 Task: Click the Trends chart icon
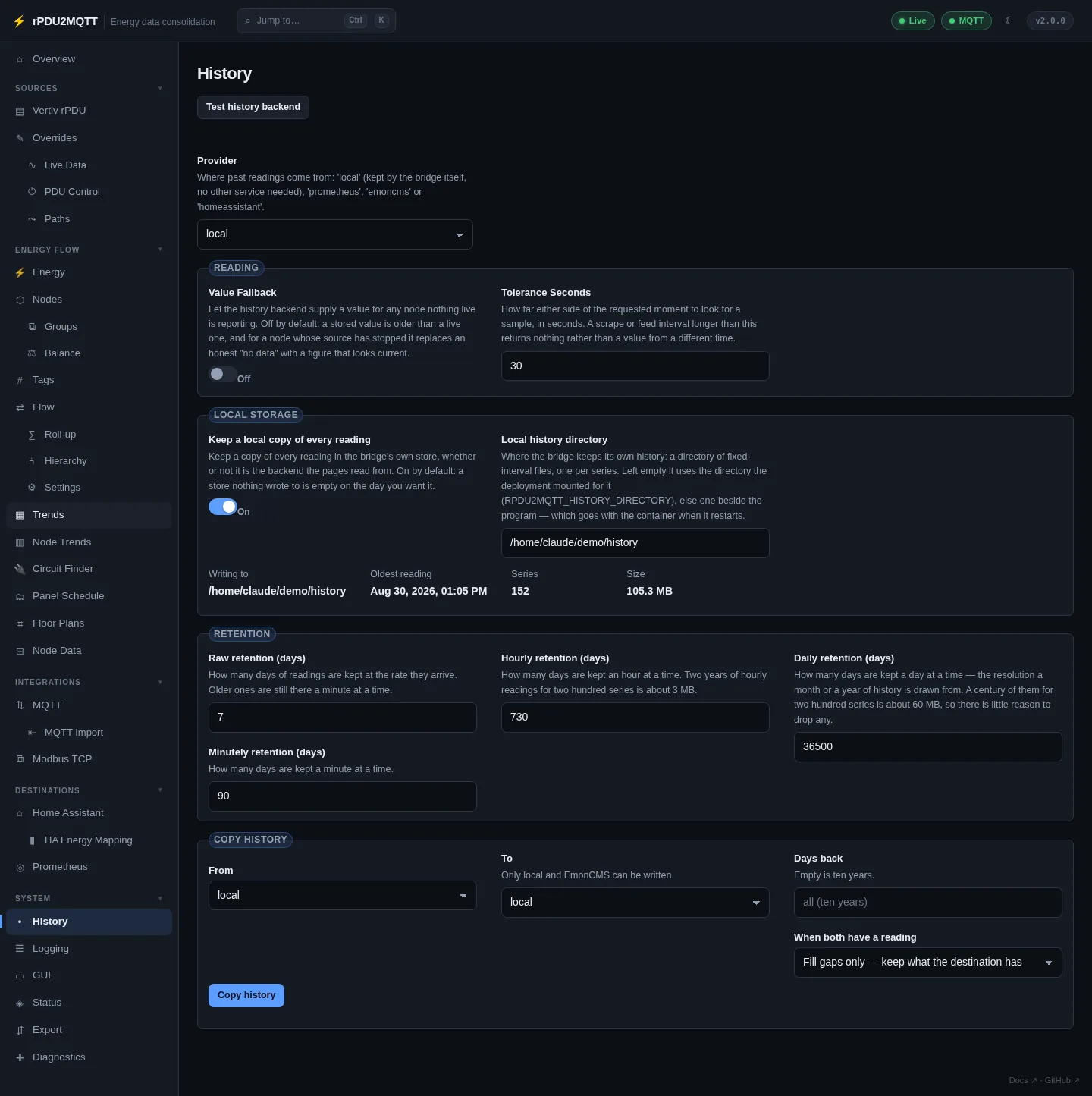20,515
